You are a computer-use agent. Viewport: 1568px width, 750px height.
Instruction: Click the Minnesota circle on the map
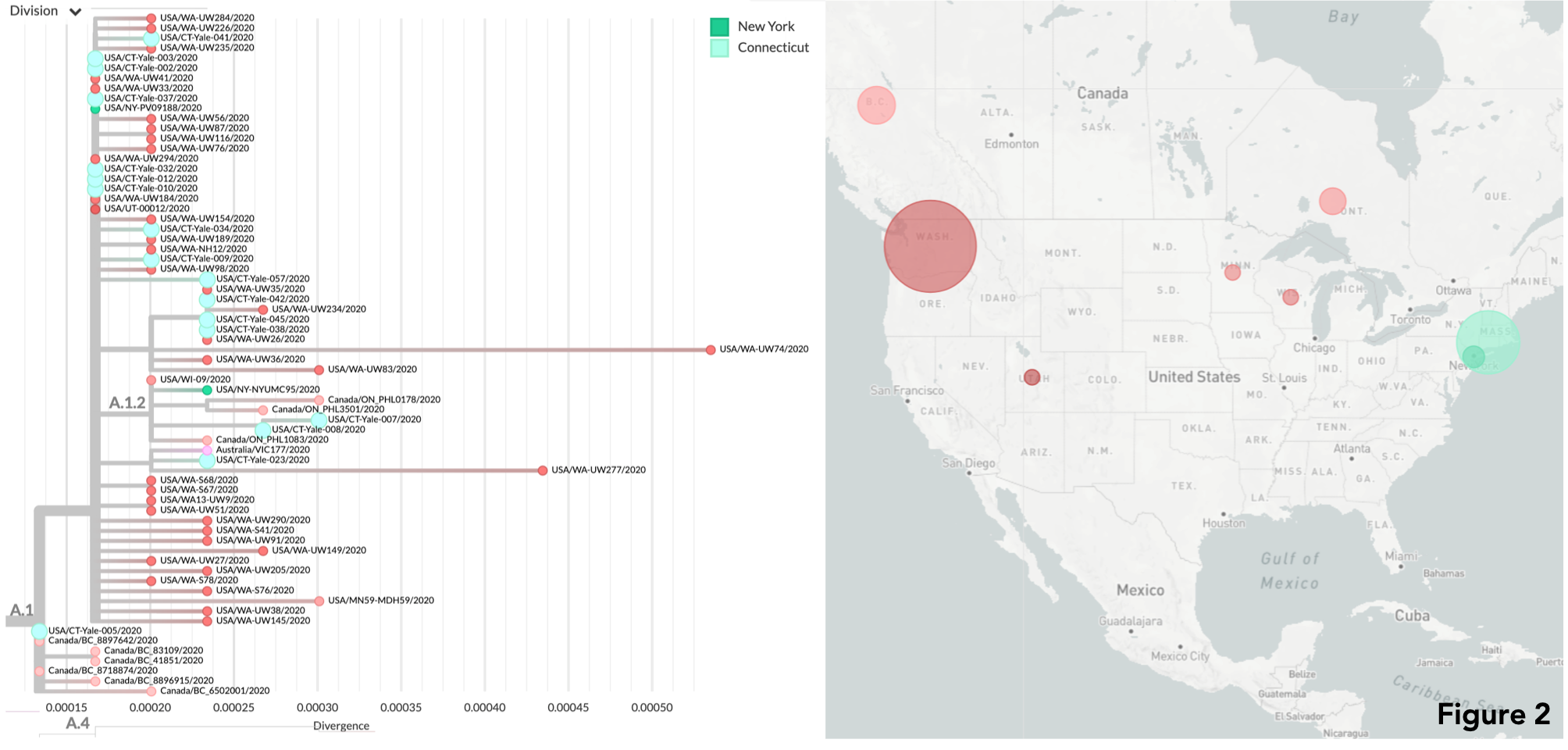point(1232,272)
